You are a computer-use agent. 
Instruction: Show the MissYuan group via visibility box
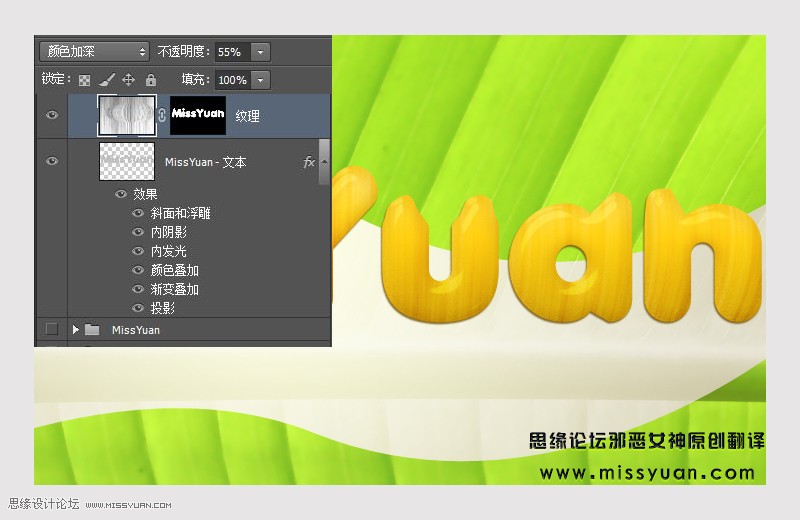[52, 329]
